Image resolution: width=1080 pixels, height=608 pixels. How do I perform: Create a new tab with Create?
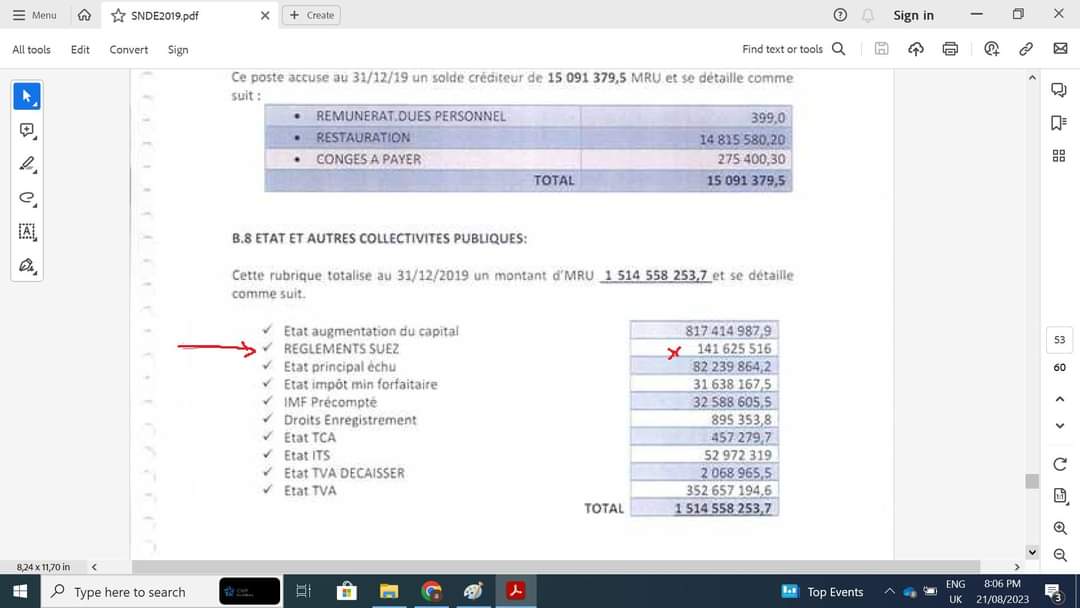(312, 15)
